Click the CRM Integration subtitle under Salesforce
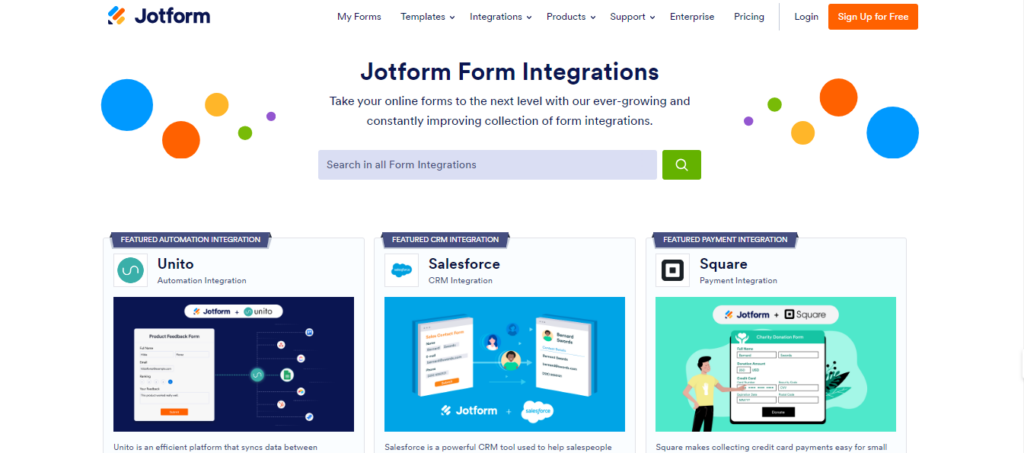This screenshot has width=1024, height=453. [460, 281]
